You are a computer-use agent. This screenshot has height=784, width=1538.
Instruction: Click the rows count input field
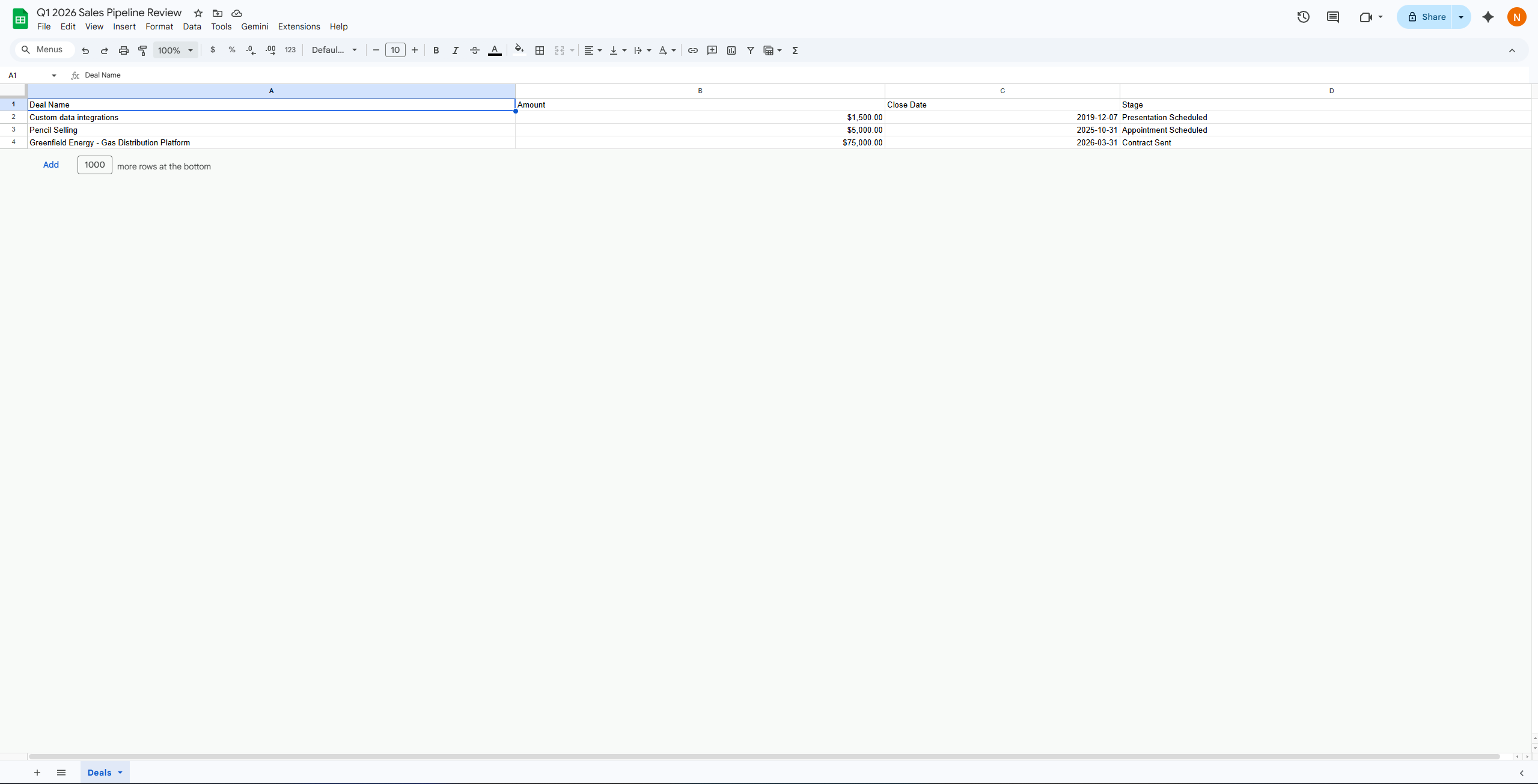point(94,165)
